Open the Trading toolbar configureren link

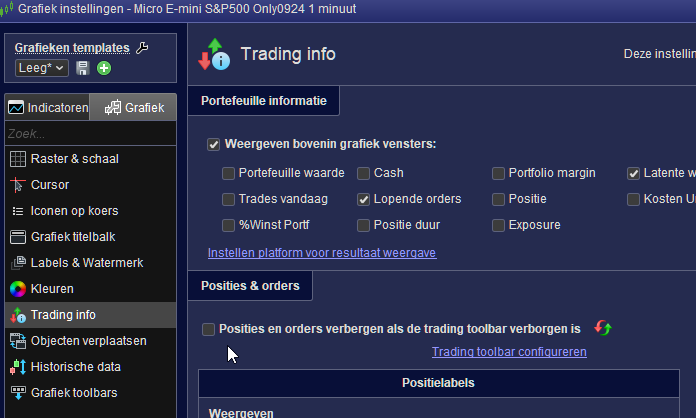[x=509, y=351]
